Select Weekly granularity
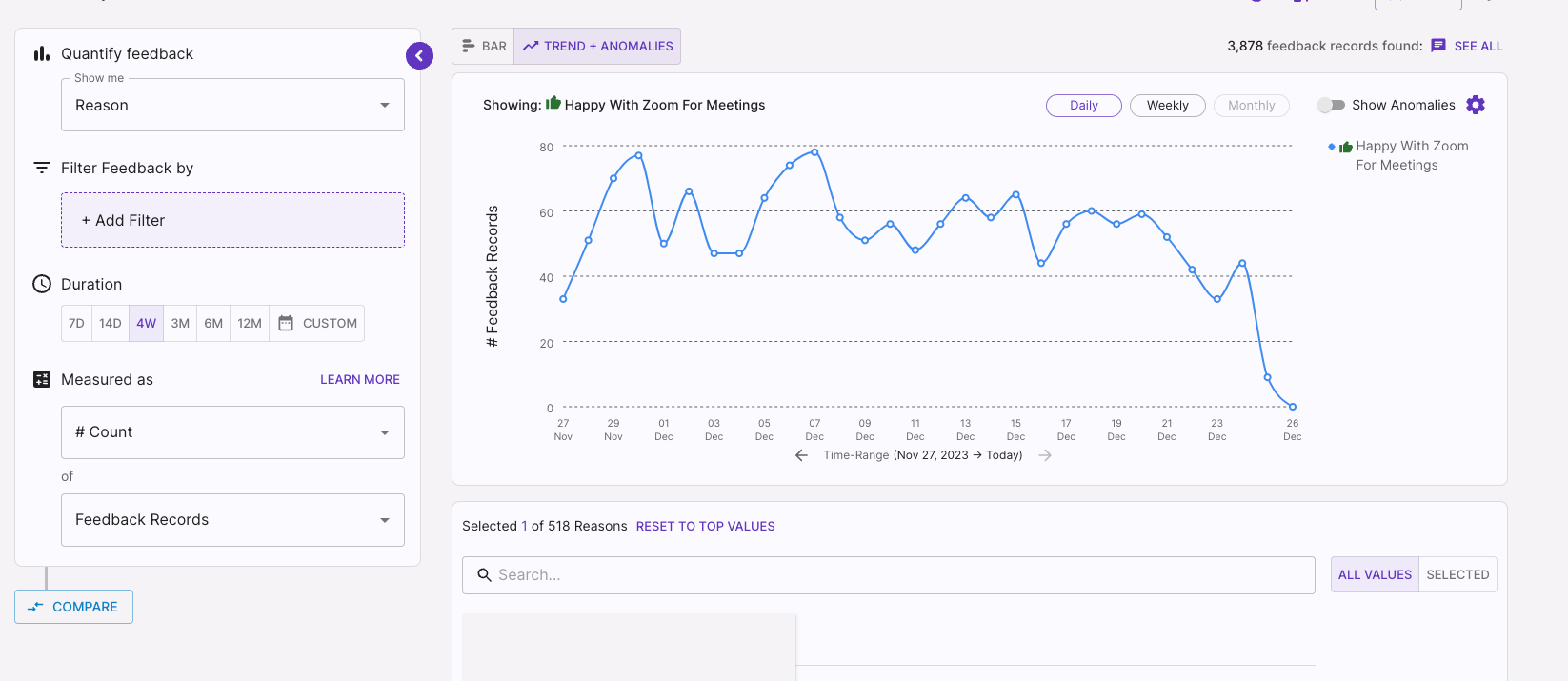This screenshot has width=1568, height=681. coord(1168,106)
